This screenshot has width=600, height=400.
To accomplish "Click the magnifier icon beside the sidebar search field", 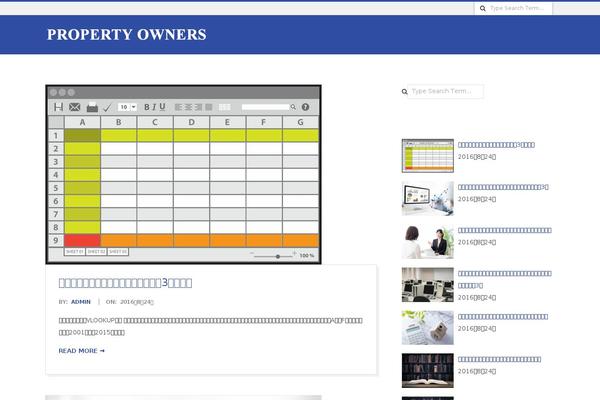I will [404, 91].
